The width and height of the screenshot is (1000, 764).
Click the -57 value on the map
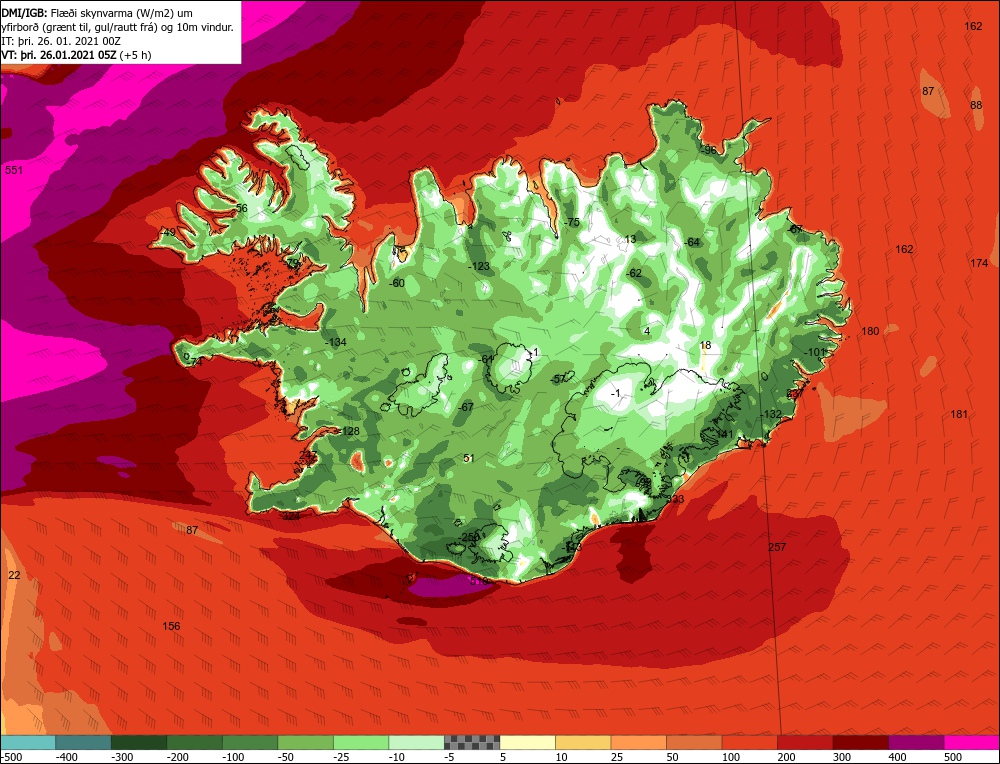[x=558, y=379]
